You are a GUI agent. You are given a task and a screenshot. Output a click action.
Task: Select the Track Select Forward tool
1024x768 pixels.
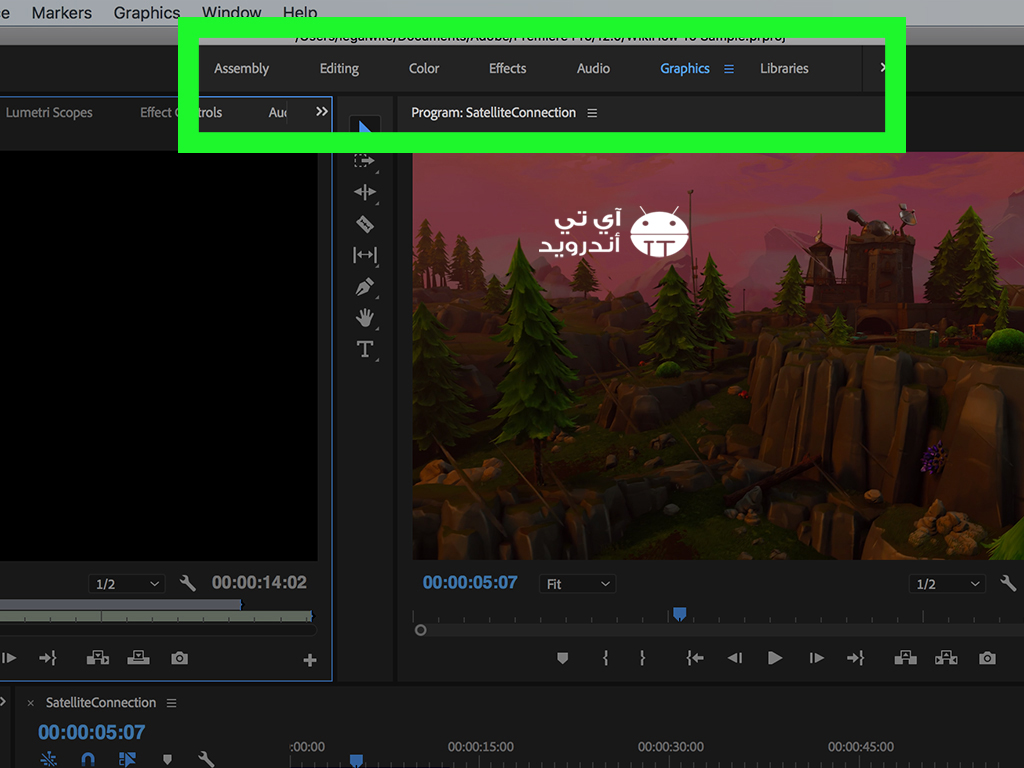pyautogui.click(x=364, y=161)
